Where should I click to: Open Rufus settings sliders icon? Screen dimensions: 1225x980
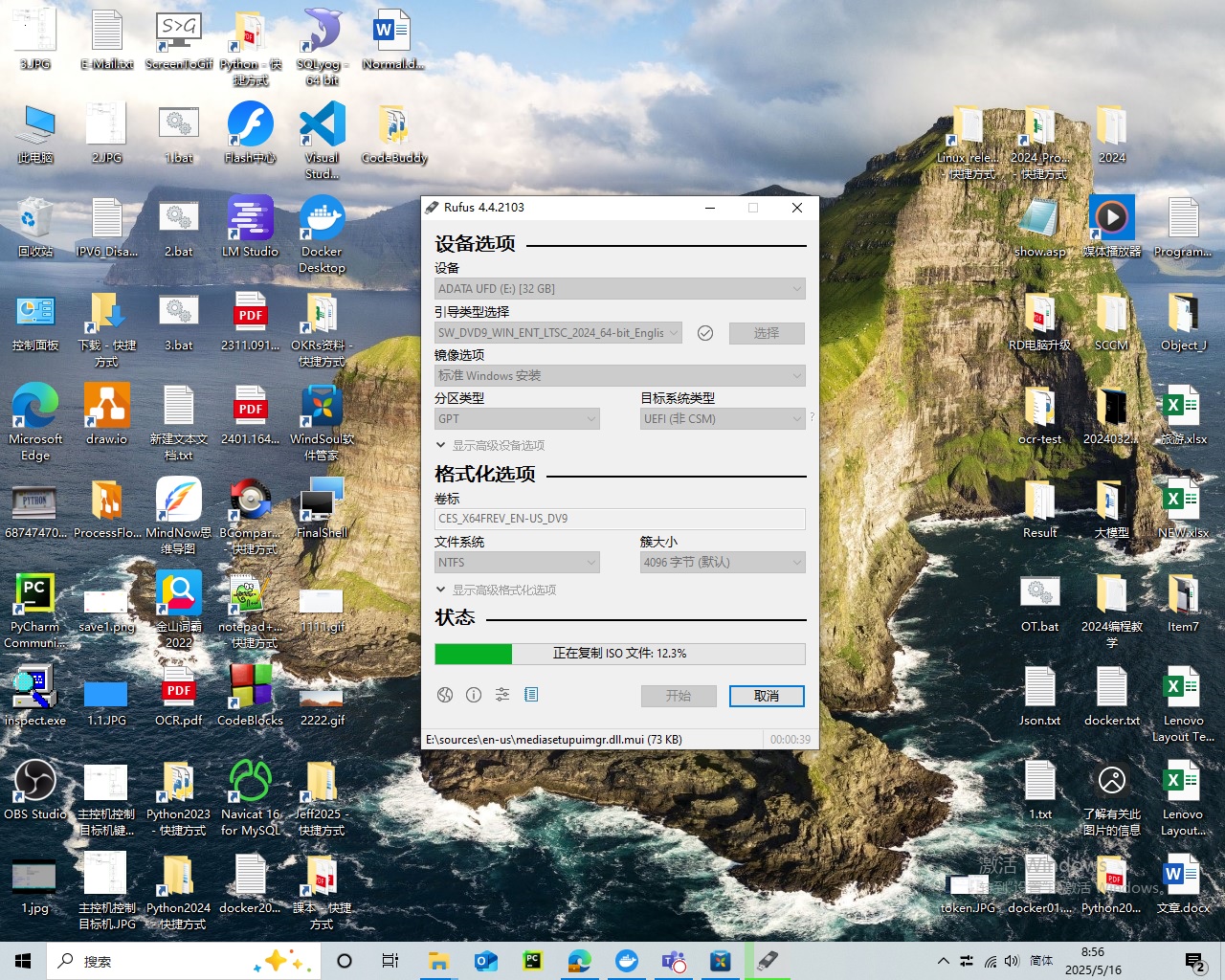502,695
